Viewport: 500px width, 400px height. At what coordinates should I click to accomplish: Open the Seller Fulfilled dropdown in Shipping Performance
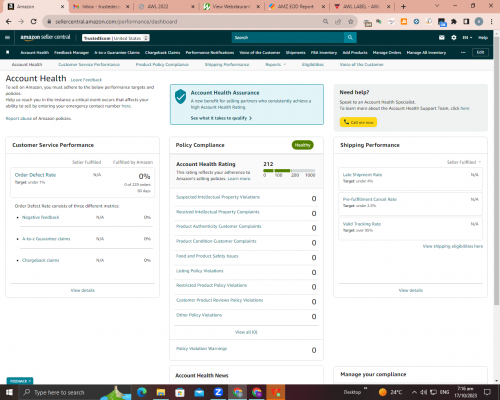click(x=464, y=162)
